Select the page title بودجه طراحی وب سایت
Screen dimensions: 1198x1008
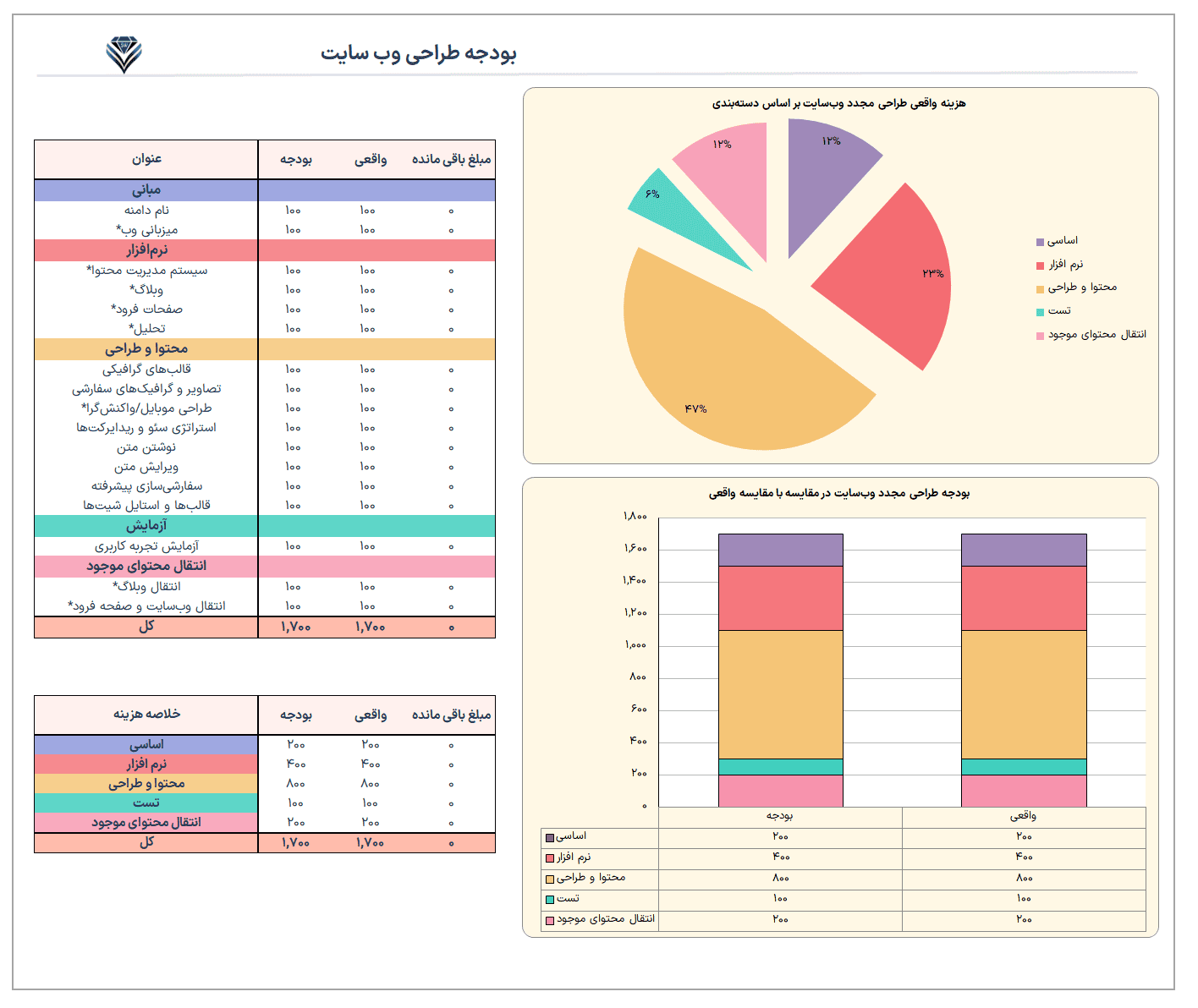click(418, 53)
